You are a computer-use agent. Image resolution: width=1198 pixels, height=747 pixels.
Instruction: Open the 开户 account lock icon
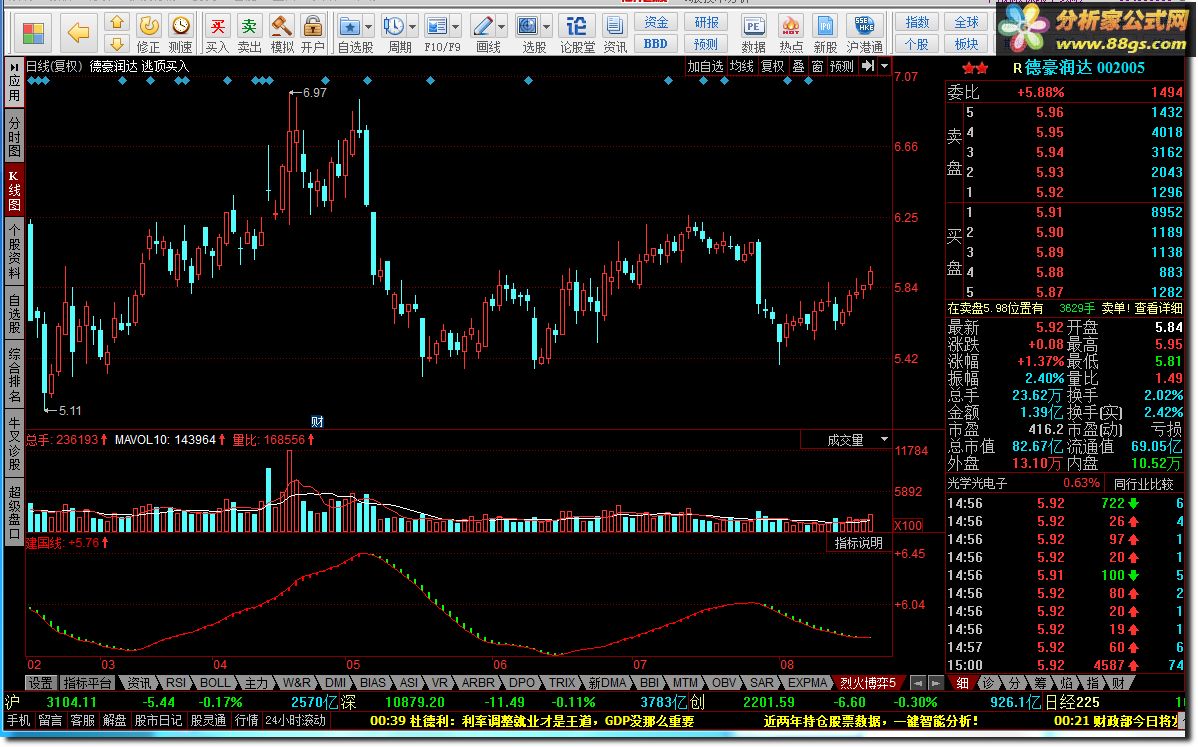click(312, 35)
